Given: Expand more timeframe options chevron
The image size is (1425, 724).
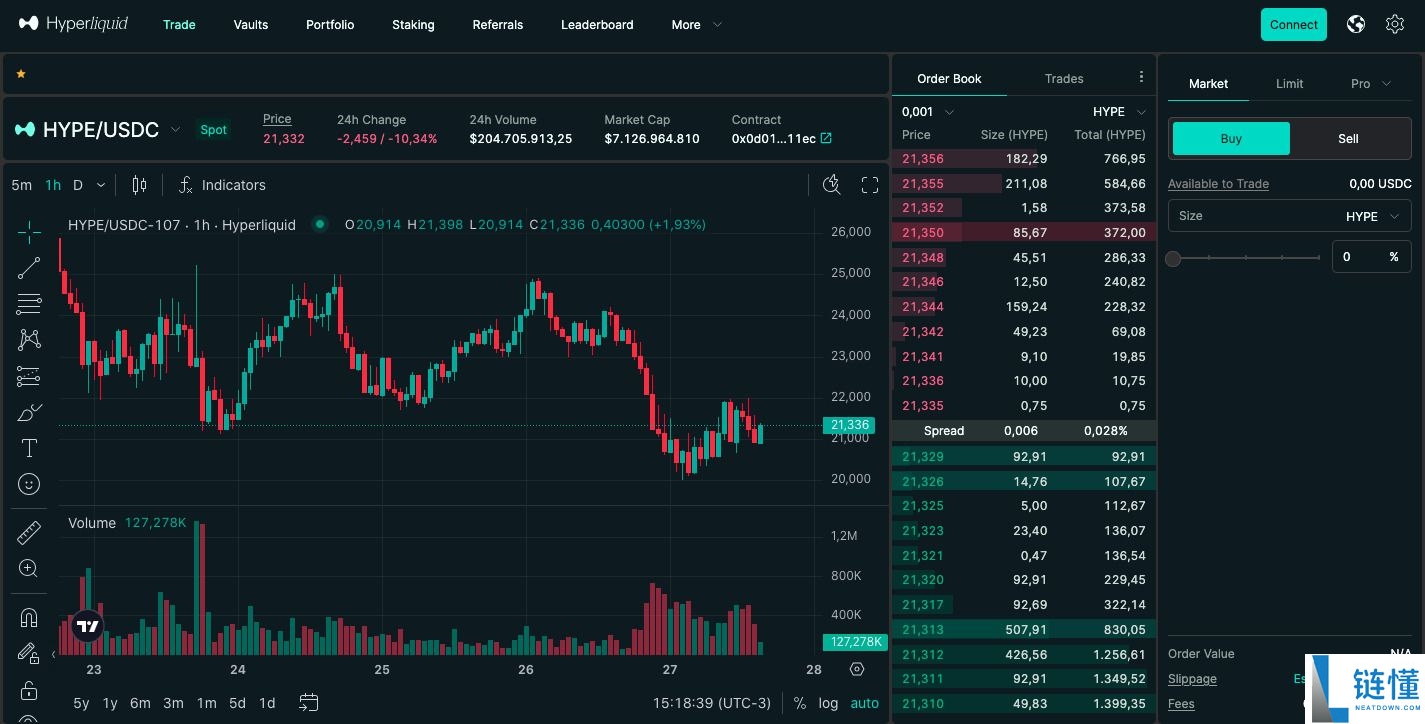Looking at the screenshot, I should (100, 185).
